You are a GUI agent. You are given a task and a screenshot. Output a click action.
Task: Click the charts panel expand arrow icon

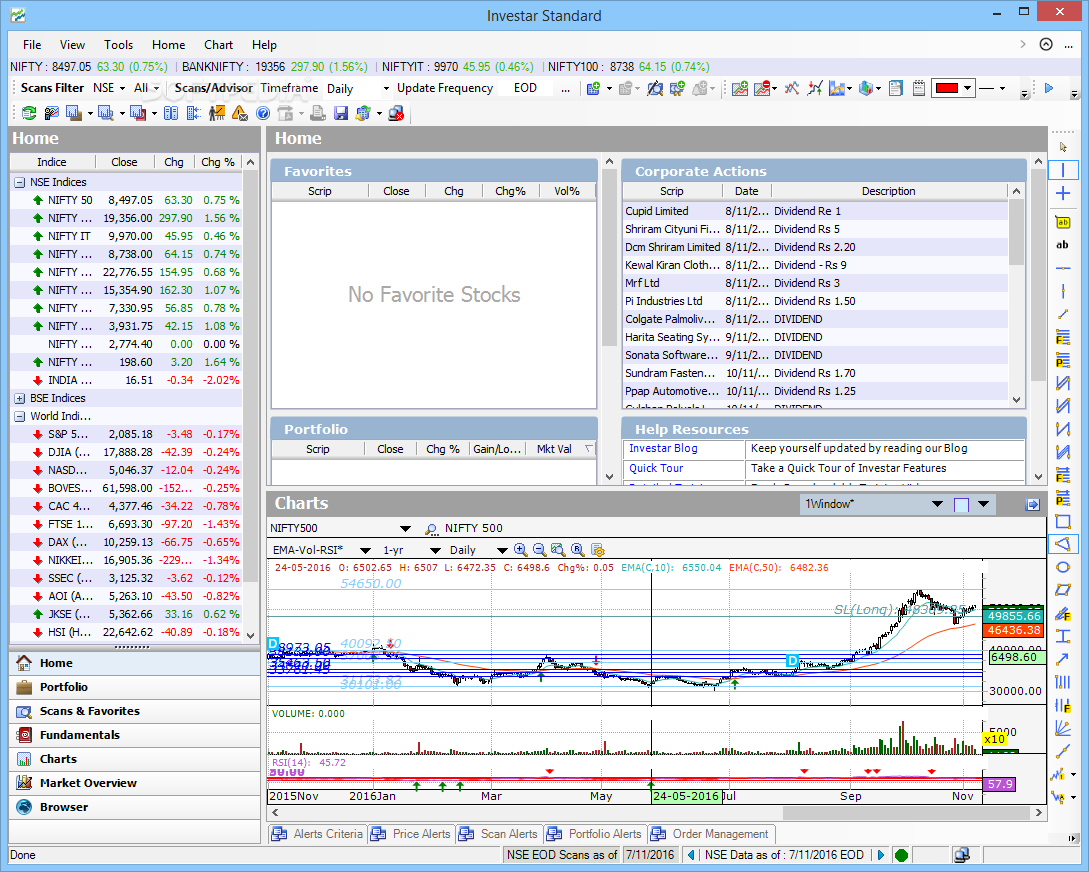click(x=1033, y=505)
